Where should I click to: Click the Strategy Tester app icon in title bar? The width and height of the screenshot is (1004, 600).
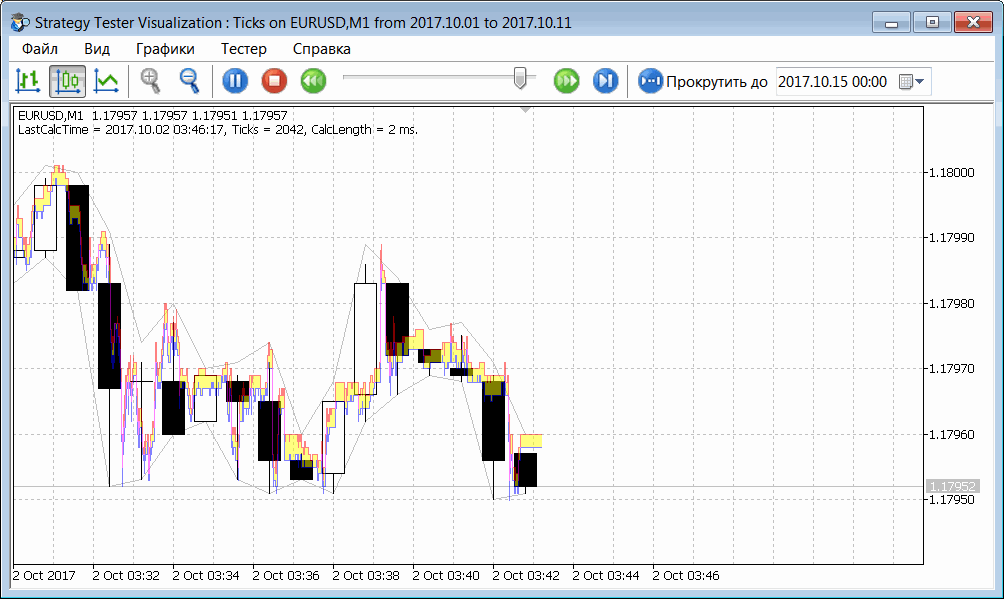20,22
